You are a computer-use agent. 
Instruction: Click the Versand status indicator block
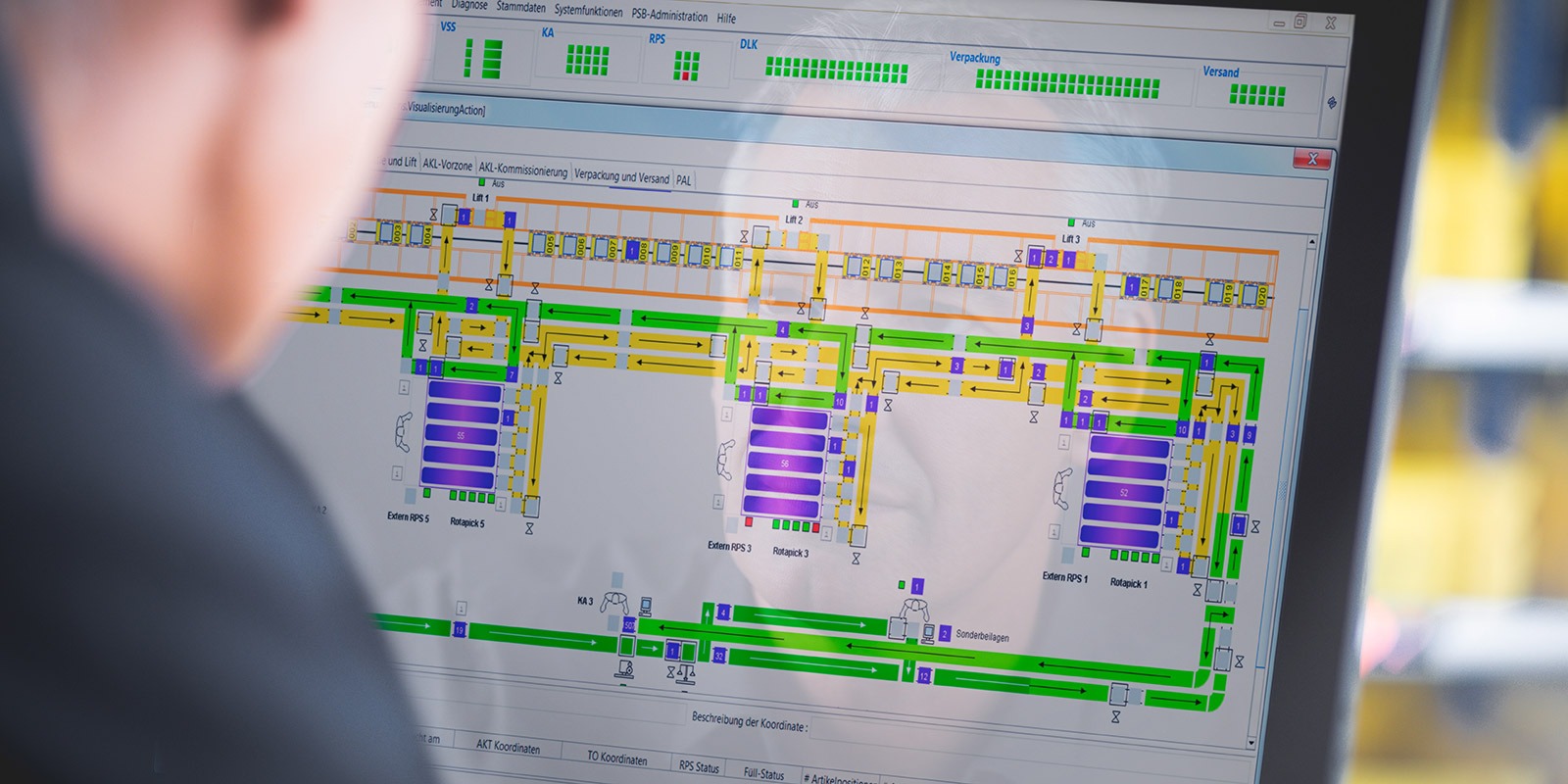[1257, 95]
